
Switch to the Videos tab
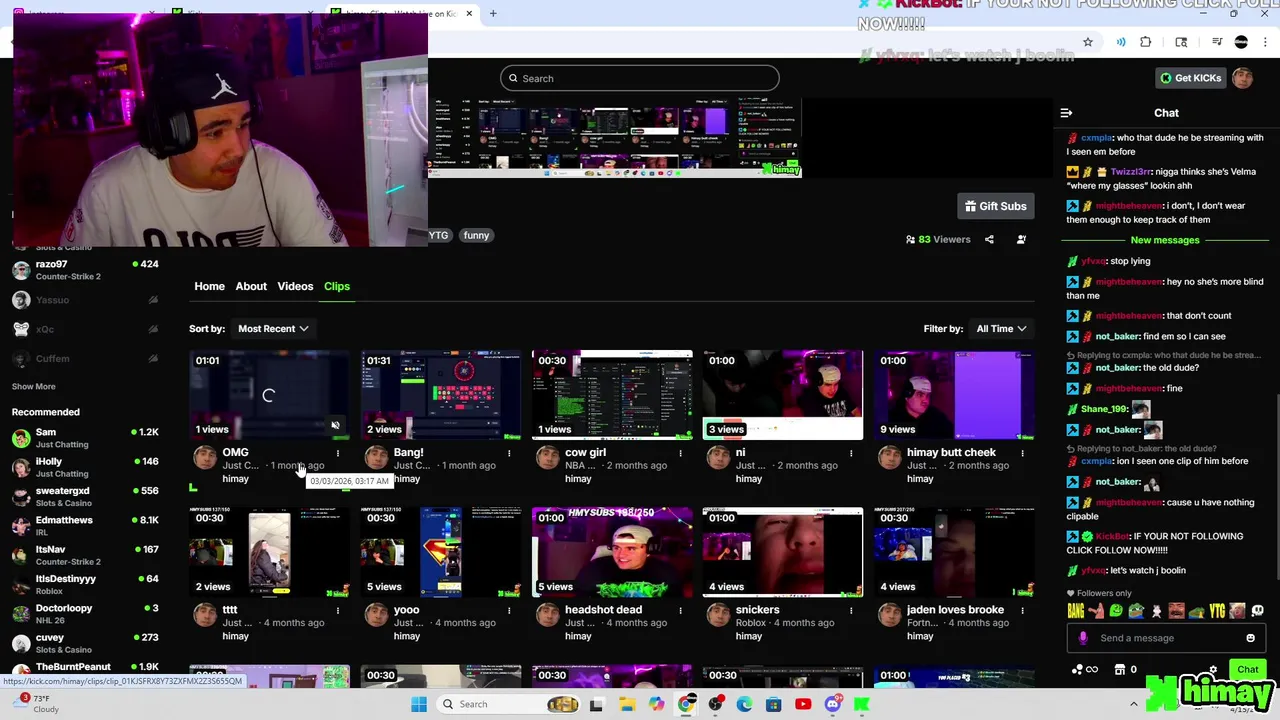tap(295, 286)
